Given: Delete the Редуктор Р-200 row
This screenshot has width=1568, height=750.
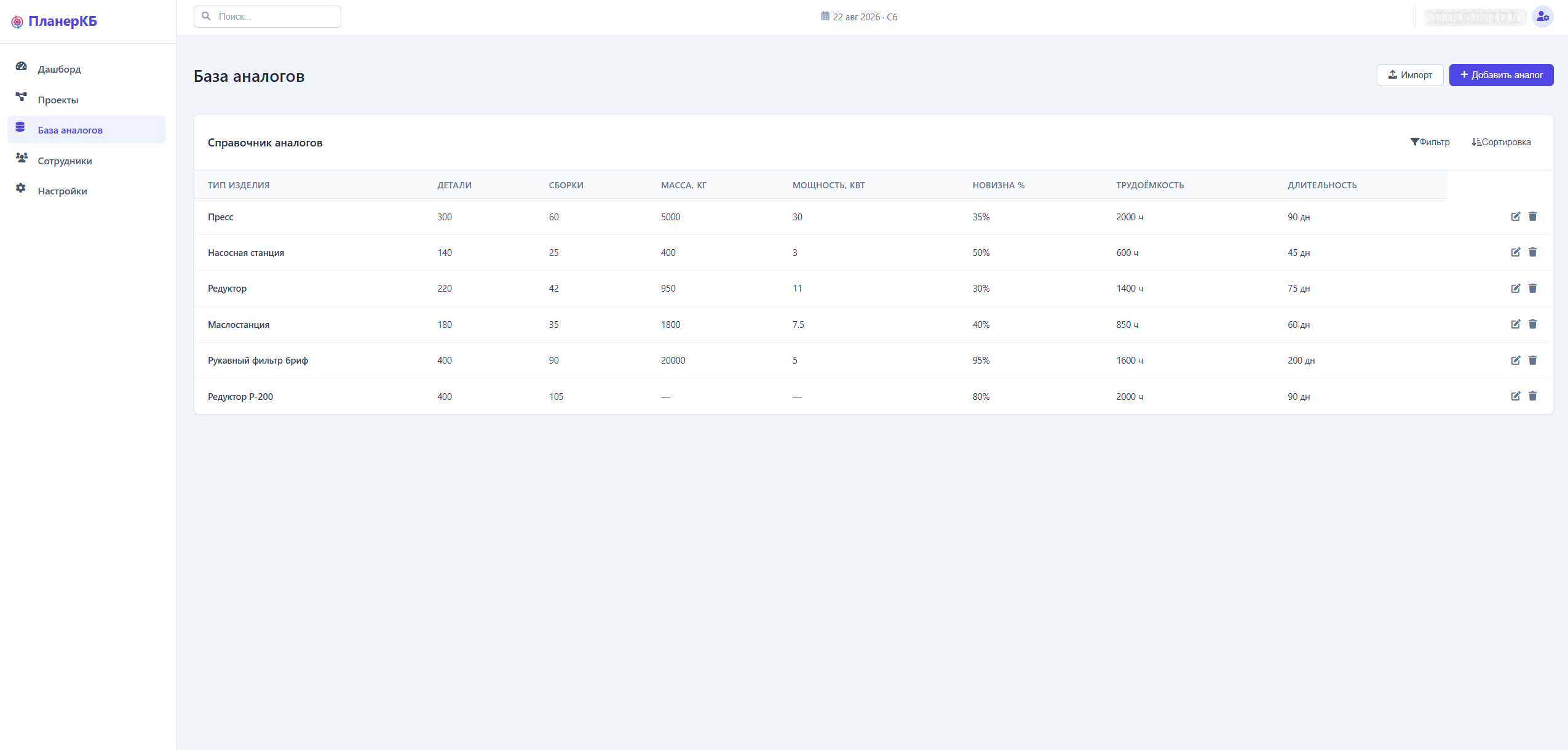Looking at the screenshot, I should [x=1532, y=396].
